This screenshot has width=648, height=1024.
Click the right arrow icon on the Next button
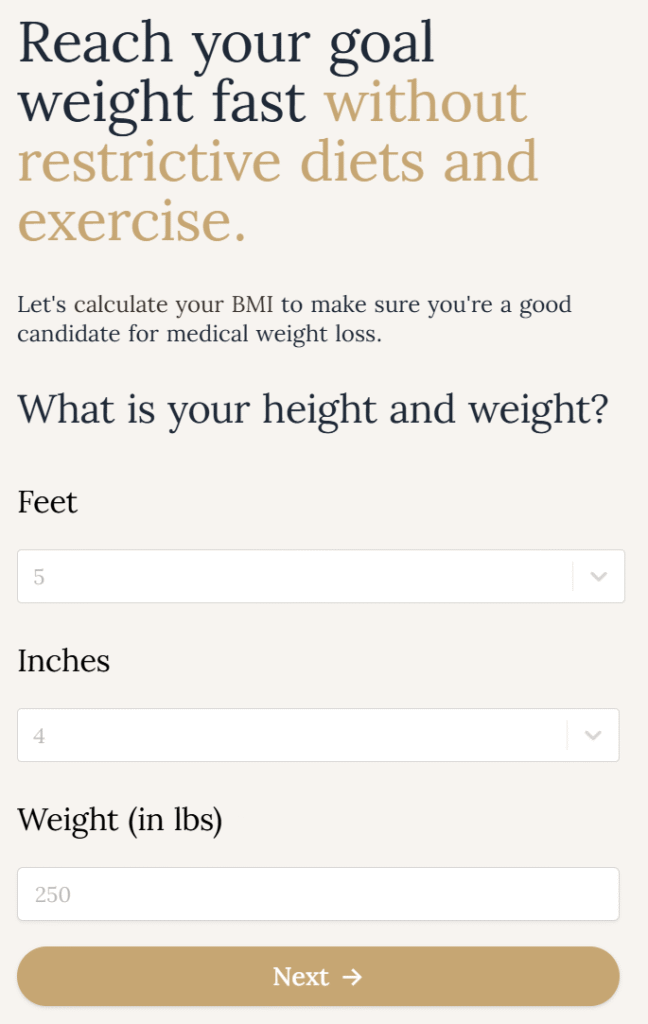351,976
